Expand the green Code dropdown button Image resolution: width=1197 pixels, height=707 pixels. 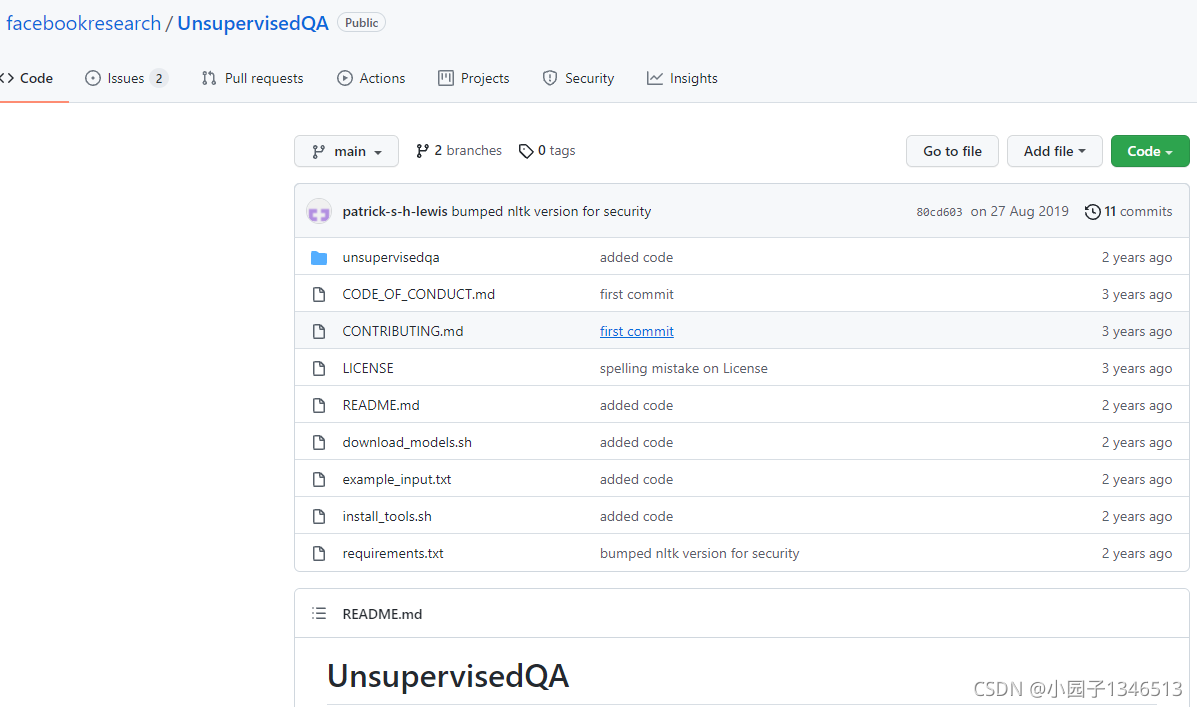coord(1150,151)
